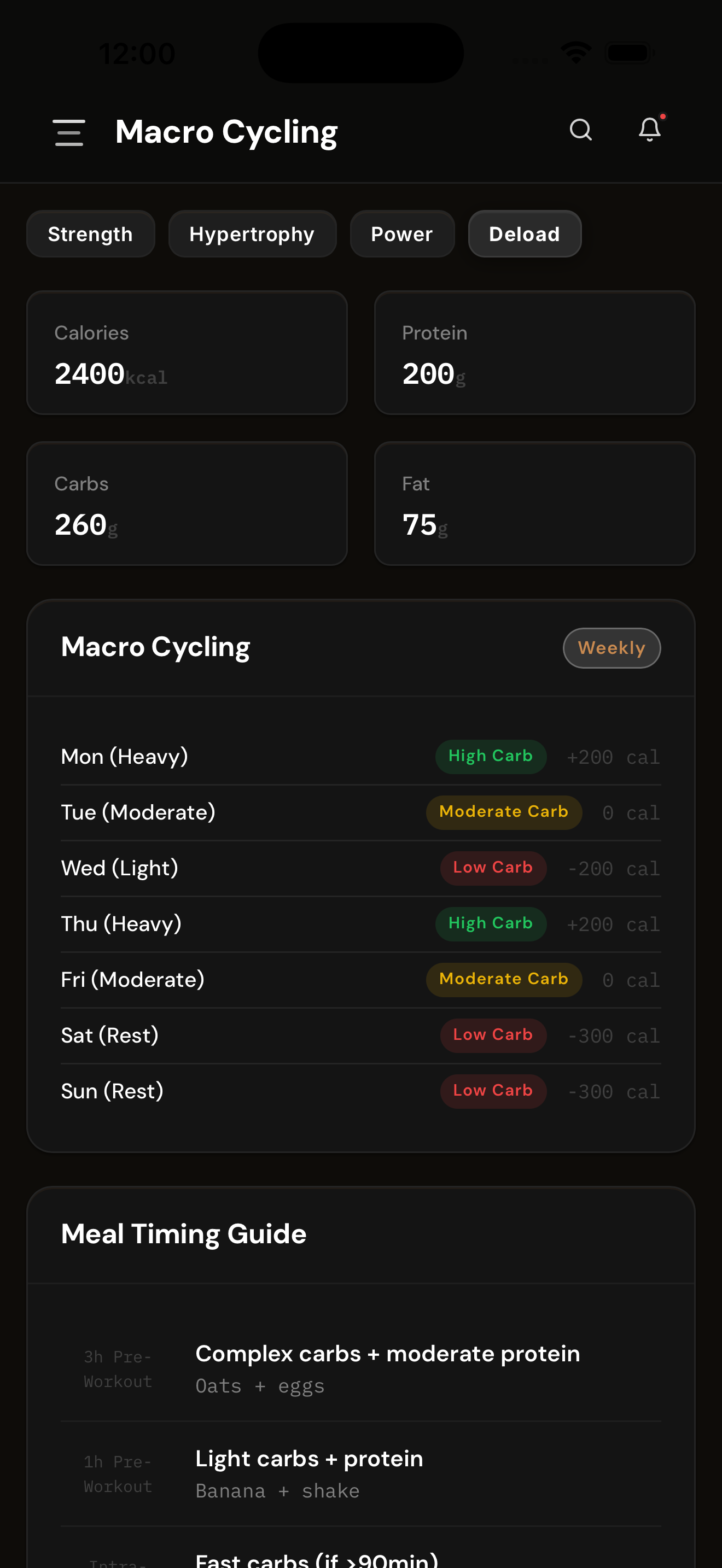
Task: Open the Protein 200g card
Action: 534,353
